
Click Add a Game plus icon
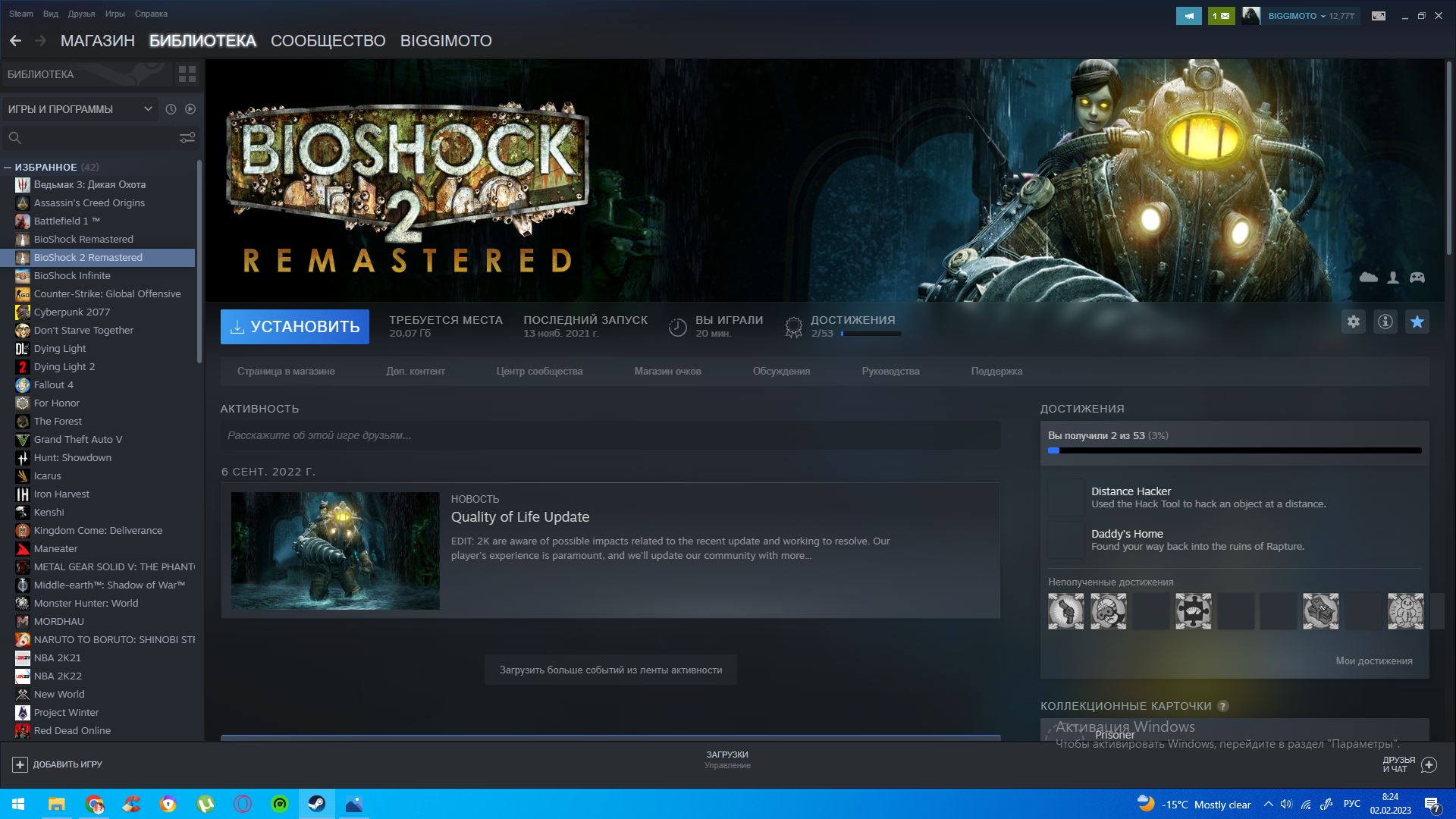[20, 764]
